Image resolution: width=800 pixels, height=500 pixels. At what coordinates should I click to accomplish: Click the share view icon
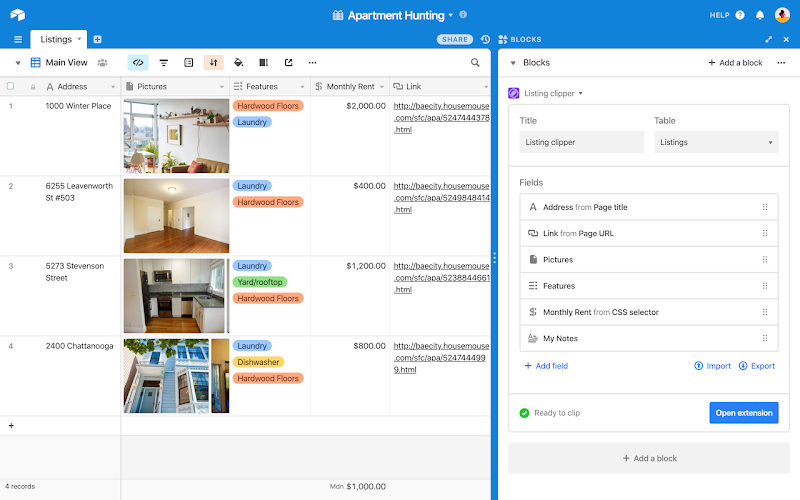(289, 63)
